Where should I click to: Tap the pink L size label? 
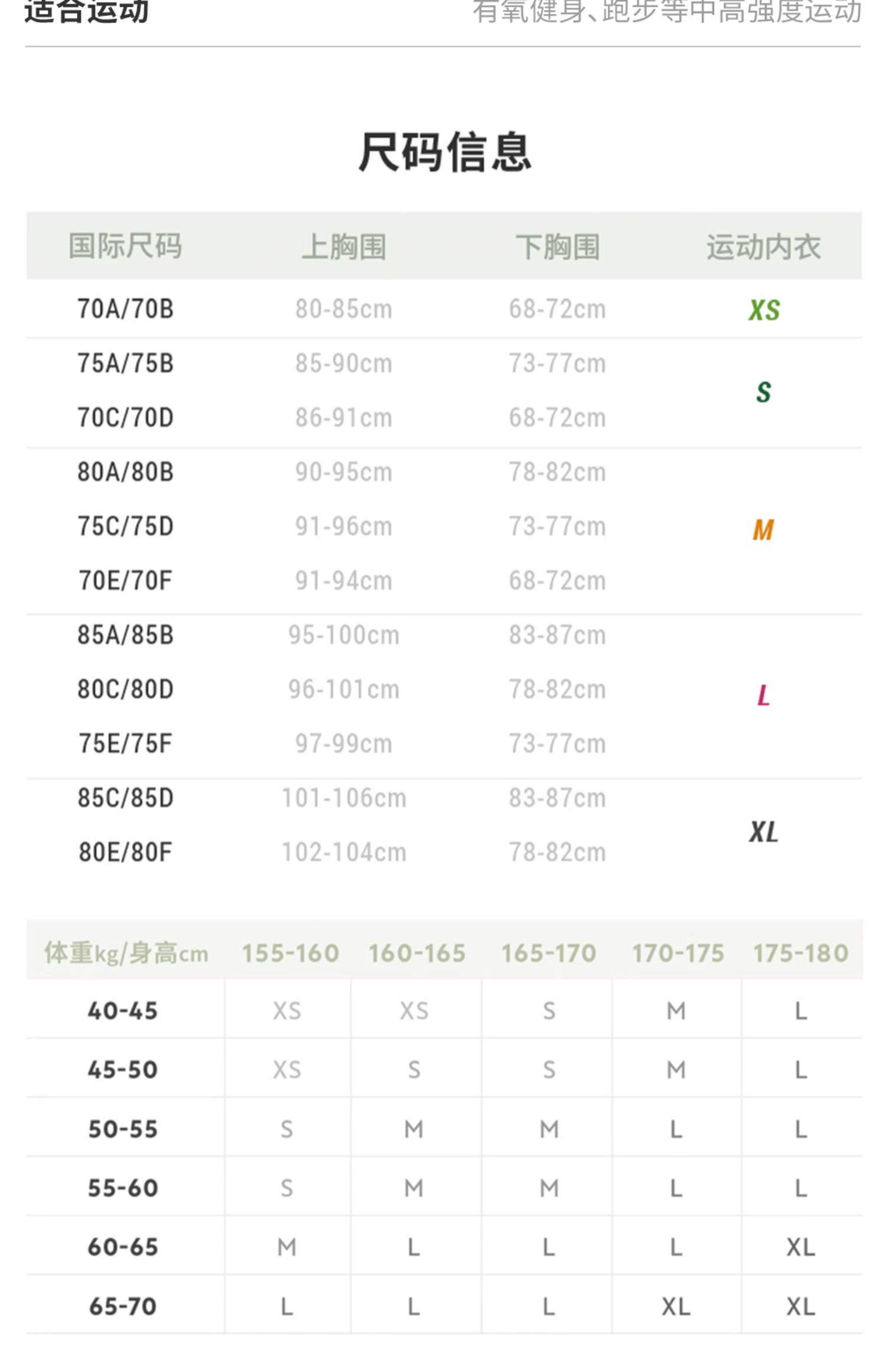763,695
